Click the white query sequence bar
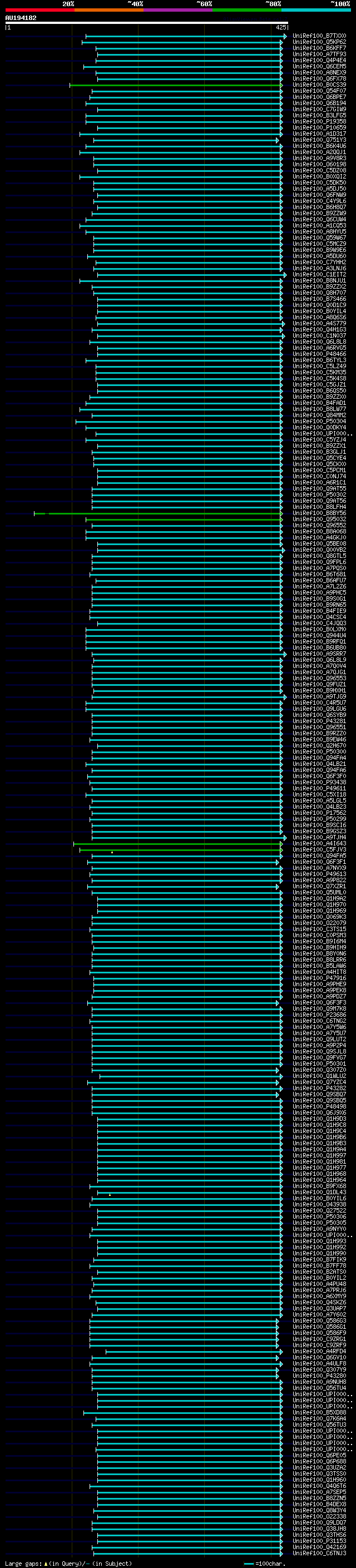Viewport: 356px width, 1568px height. [x=147, y=23]
